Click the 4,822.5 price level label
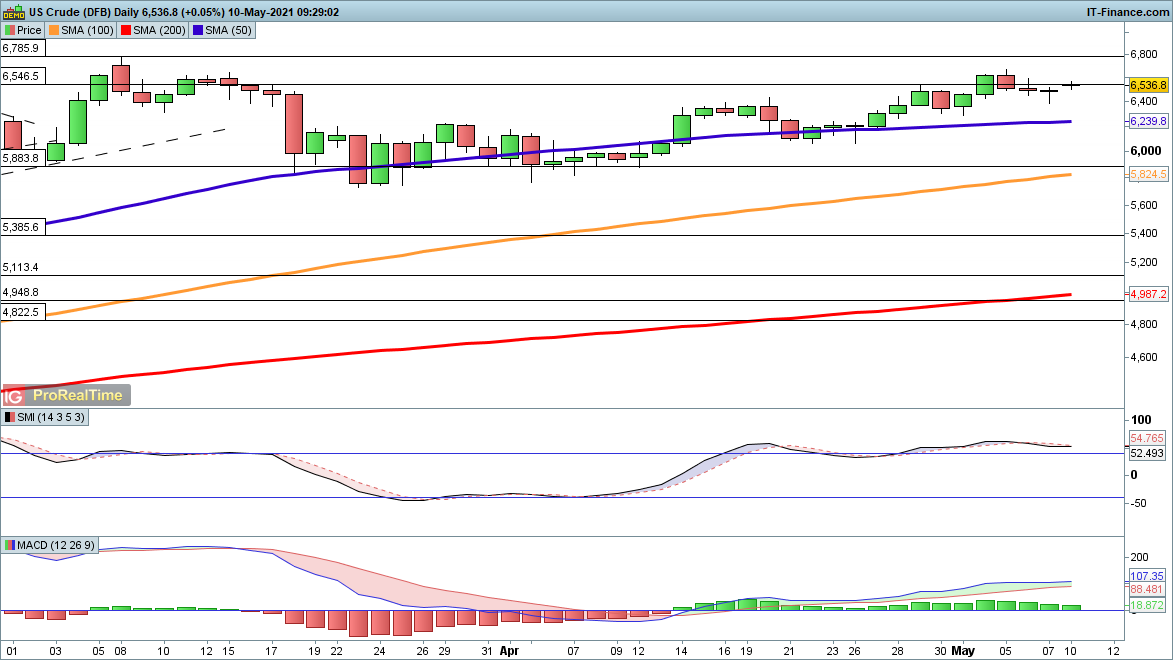The image size is (1173, 660). (21, 312)
